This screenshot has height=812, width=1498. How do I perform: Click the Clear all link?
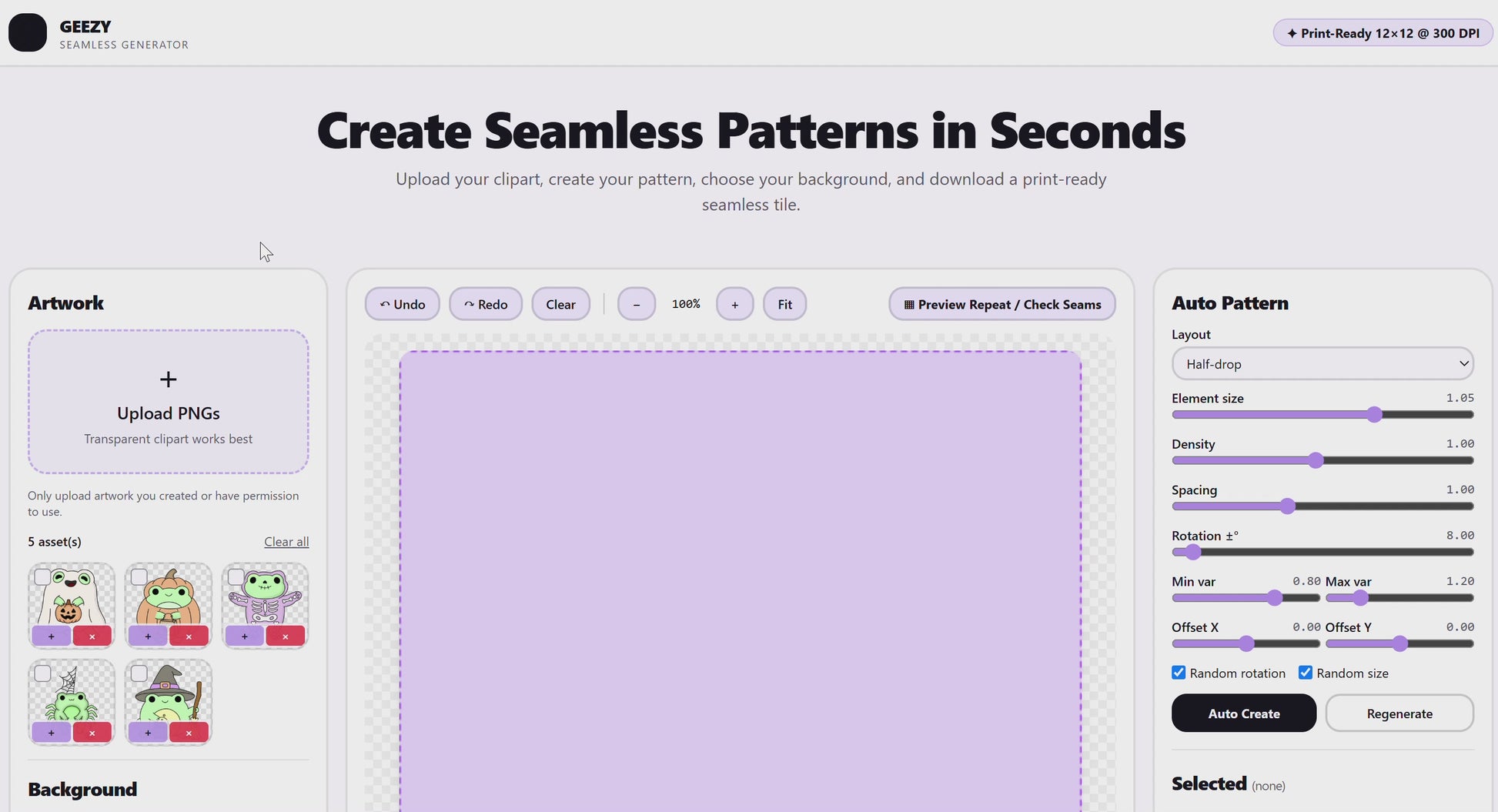pos(286,542)
